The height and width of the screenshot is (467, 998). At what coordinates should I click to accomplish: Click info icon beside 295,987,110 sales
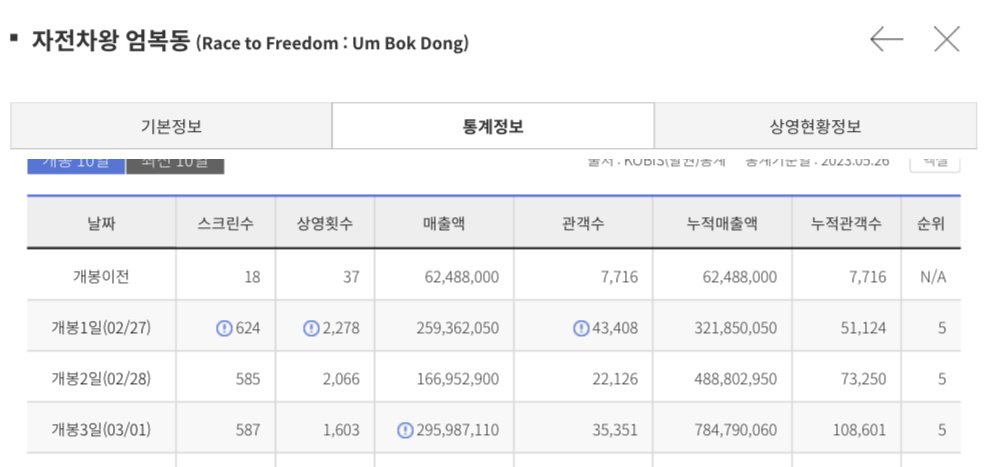(x=405, y=431)
